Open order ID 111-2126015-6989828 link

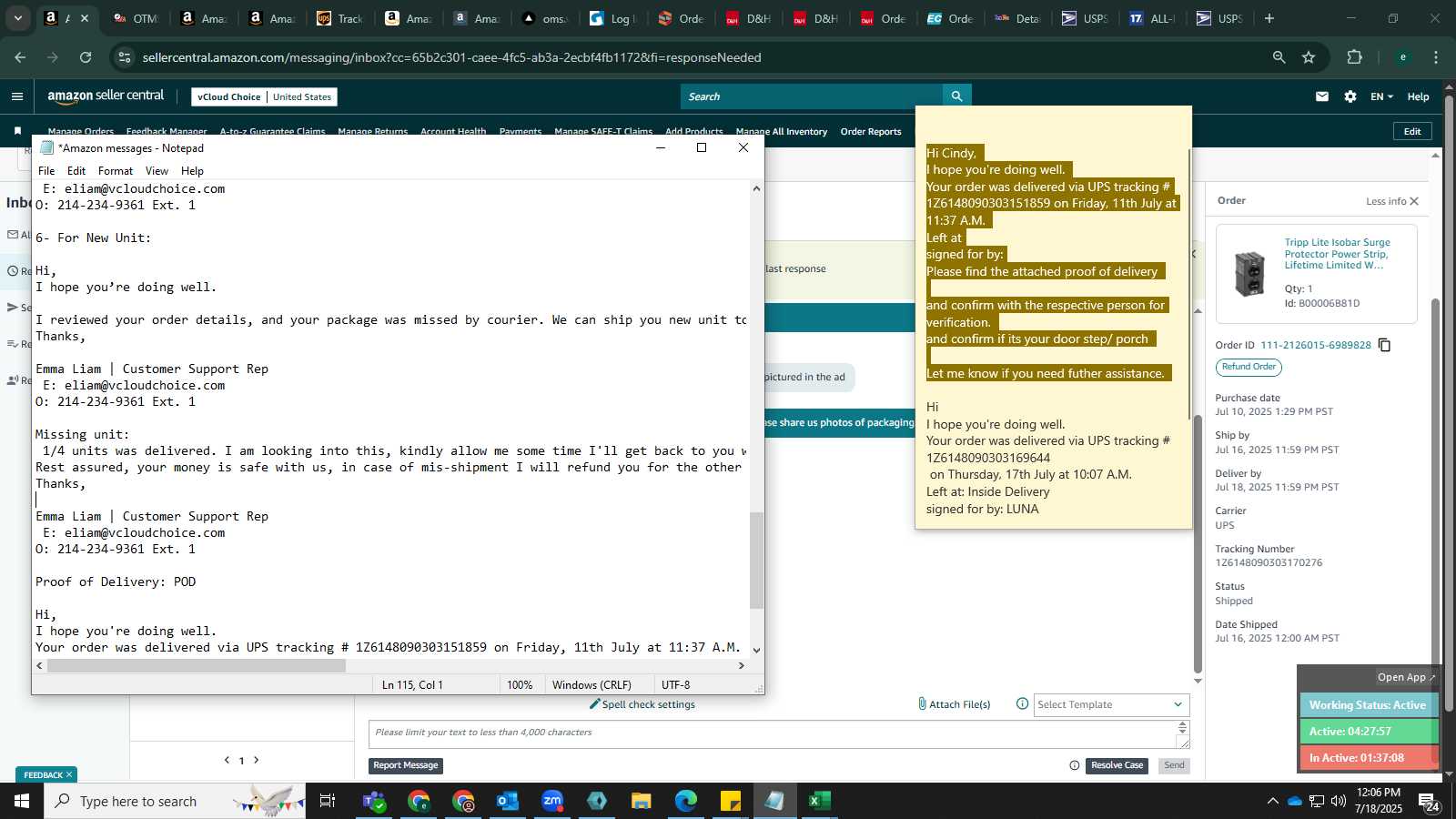[1315, 345]
